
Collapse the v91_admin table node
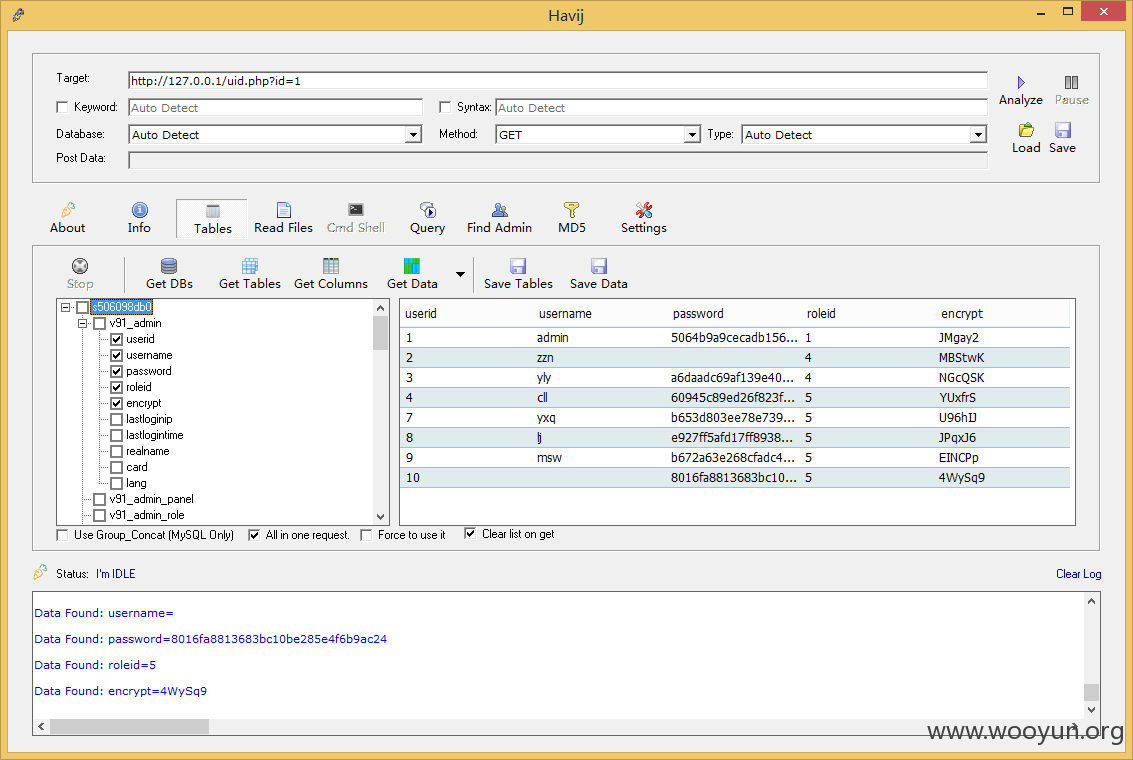[83, 323]
